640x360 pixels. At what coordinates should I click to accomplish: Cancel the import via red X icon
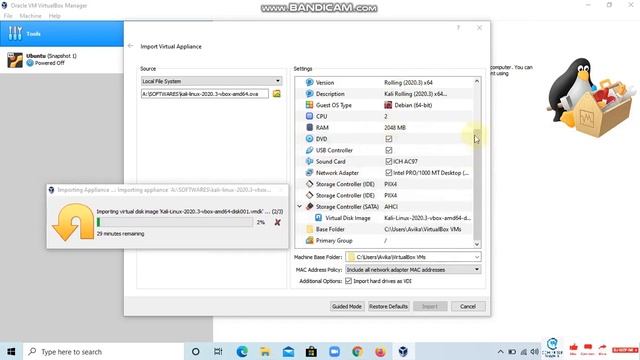(278, 222)
